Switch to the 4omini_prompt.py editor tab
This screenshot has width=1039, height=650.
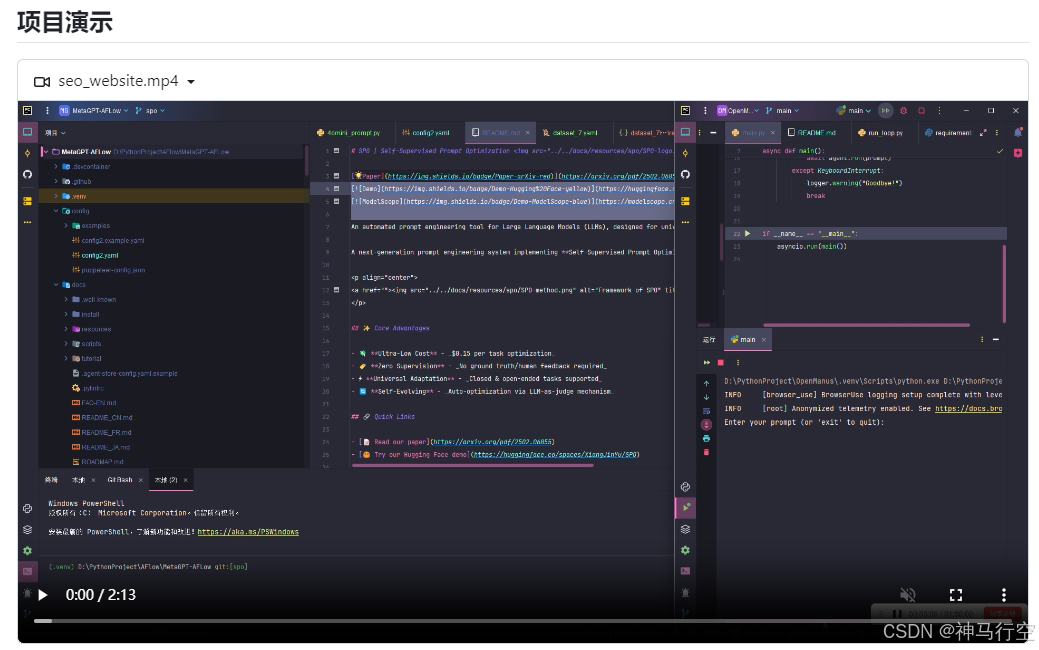[x=349, y=133]
